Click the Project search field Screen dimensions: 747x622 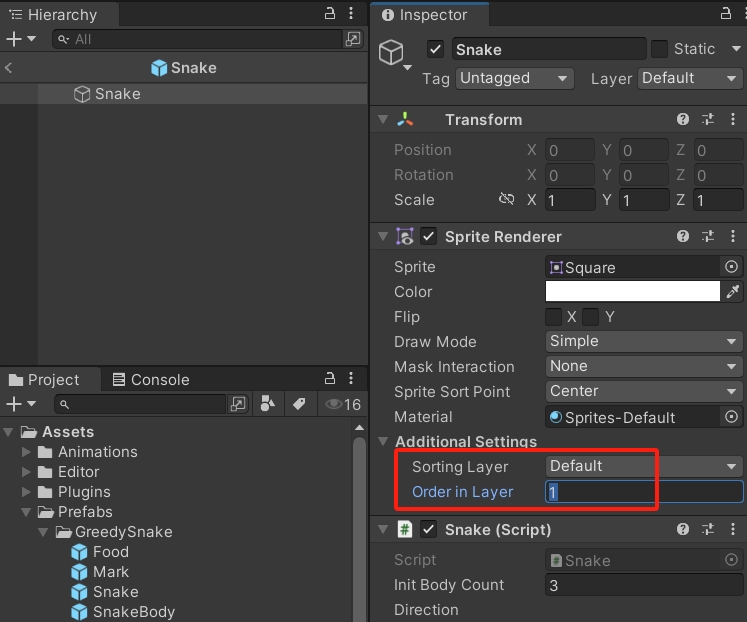pyautogui.click(x=141, y=404)
